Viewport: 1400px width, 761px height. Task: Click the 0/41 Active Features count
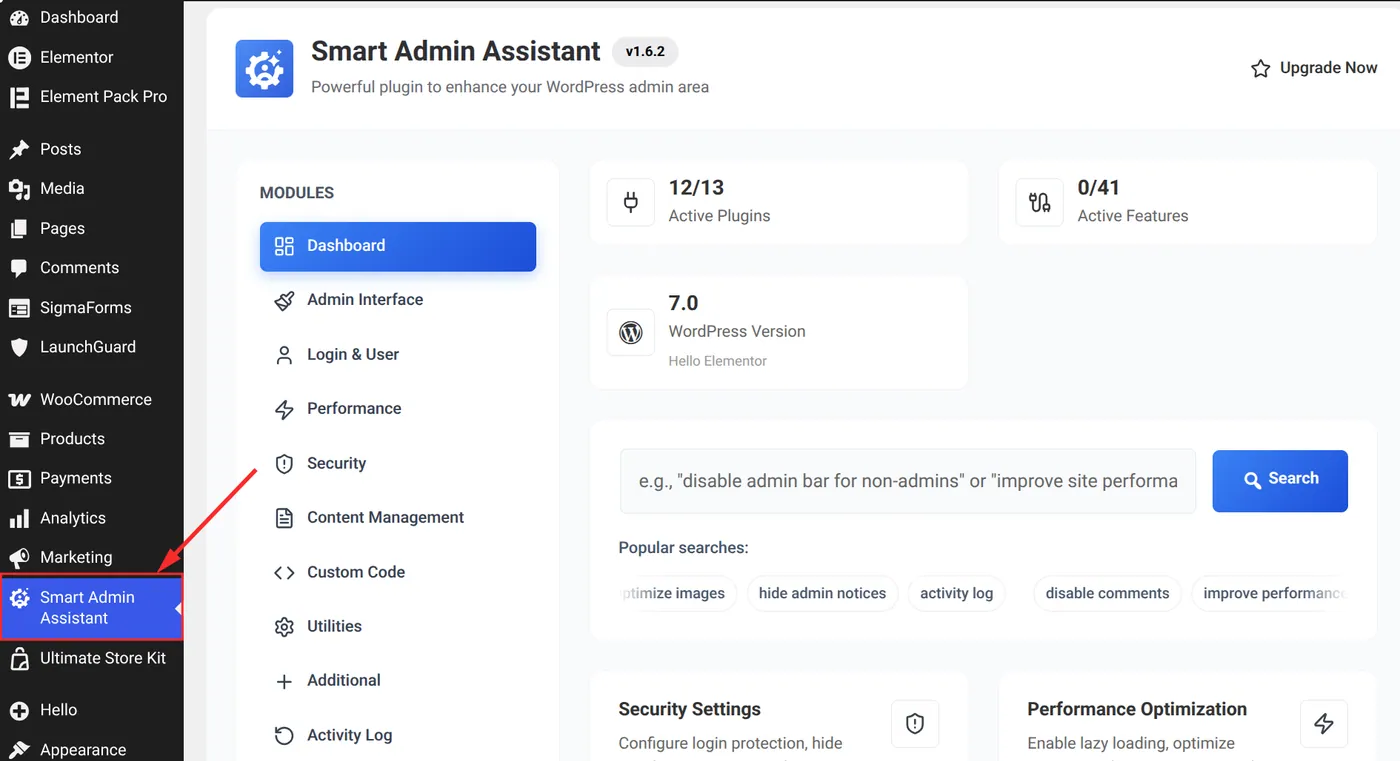pos(1098,187)
